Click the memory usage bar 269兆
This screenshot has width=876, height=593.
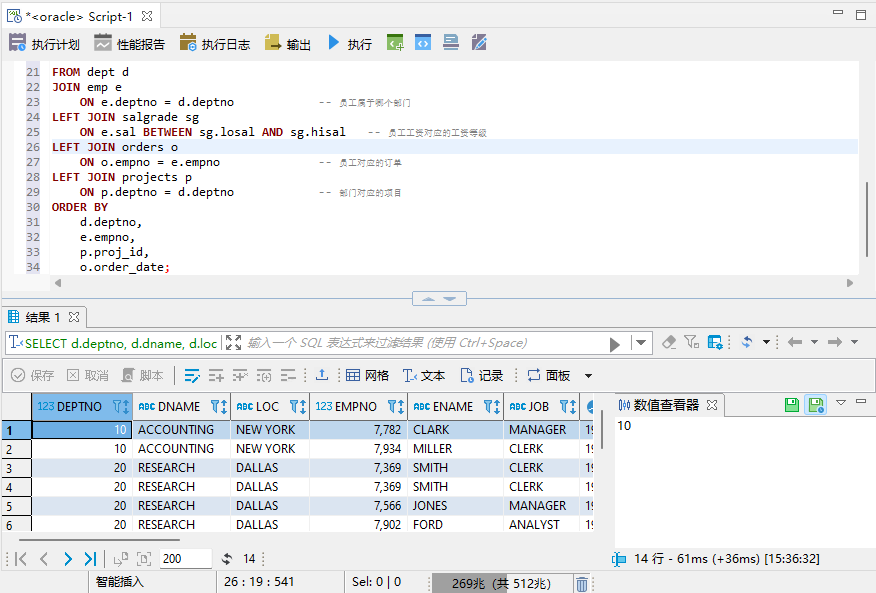500,583
